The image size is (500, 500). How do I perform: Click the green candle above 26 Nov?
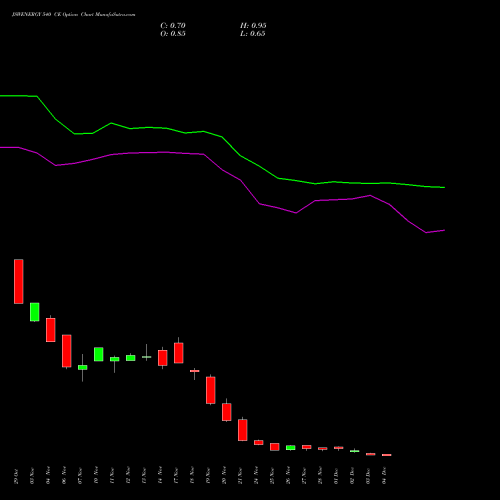pyautogui.click(x=291, y=448)
